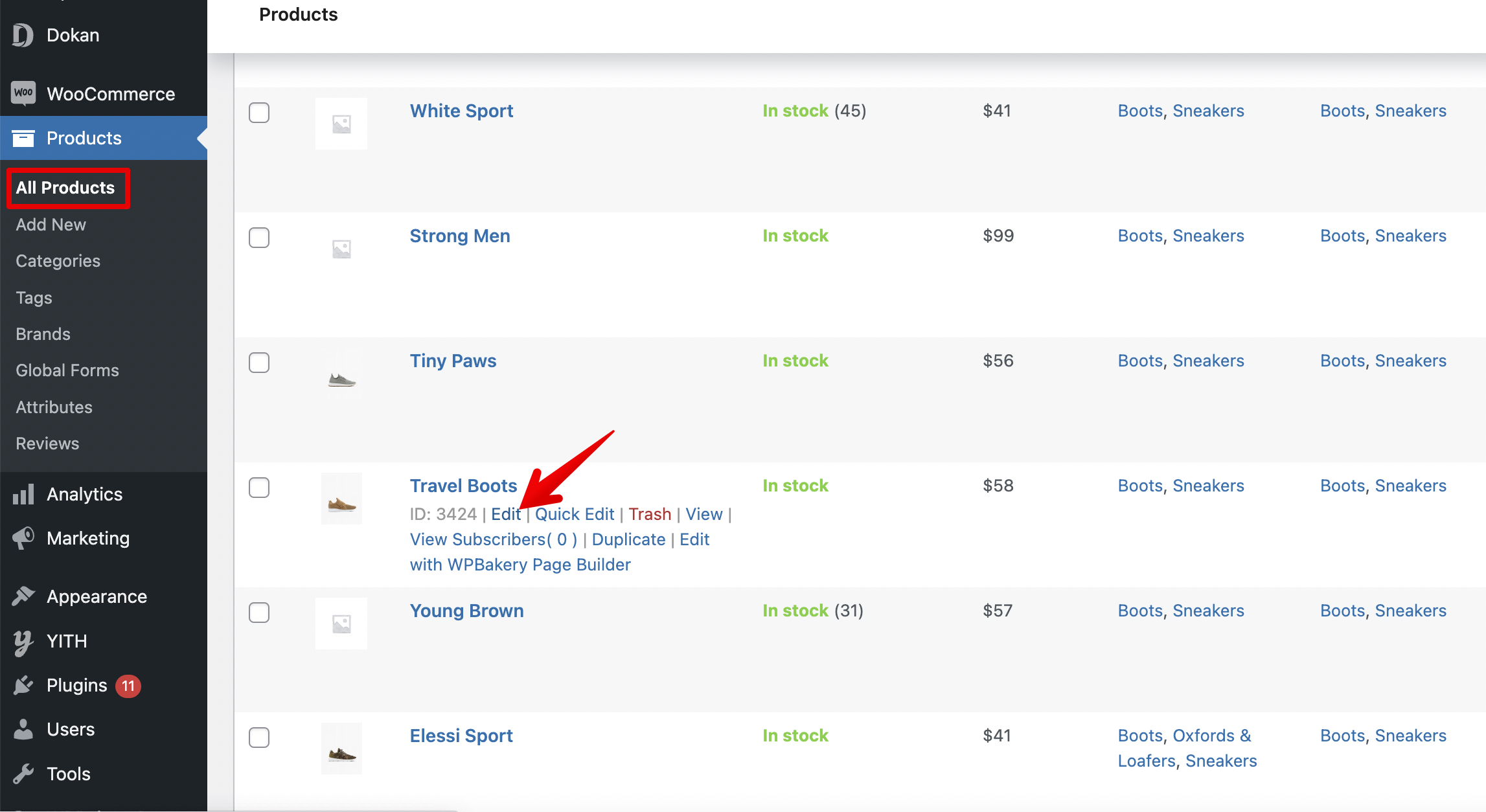1486x812 pixels.
Task: Open the Categories submenu item
Action: click(58, 261)
